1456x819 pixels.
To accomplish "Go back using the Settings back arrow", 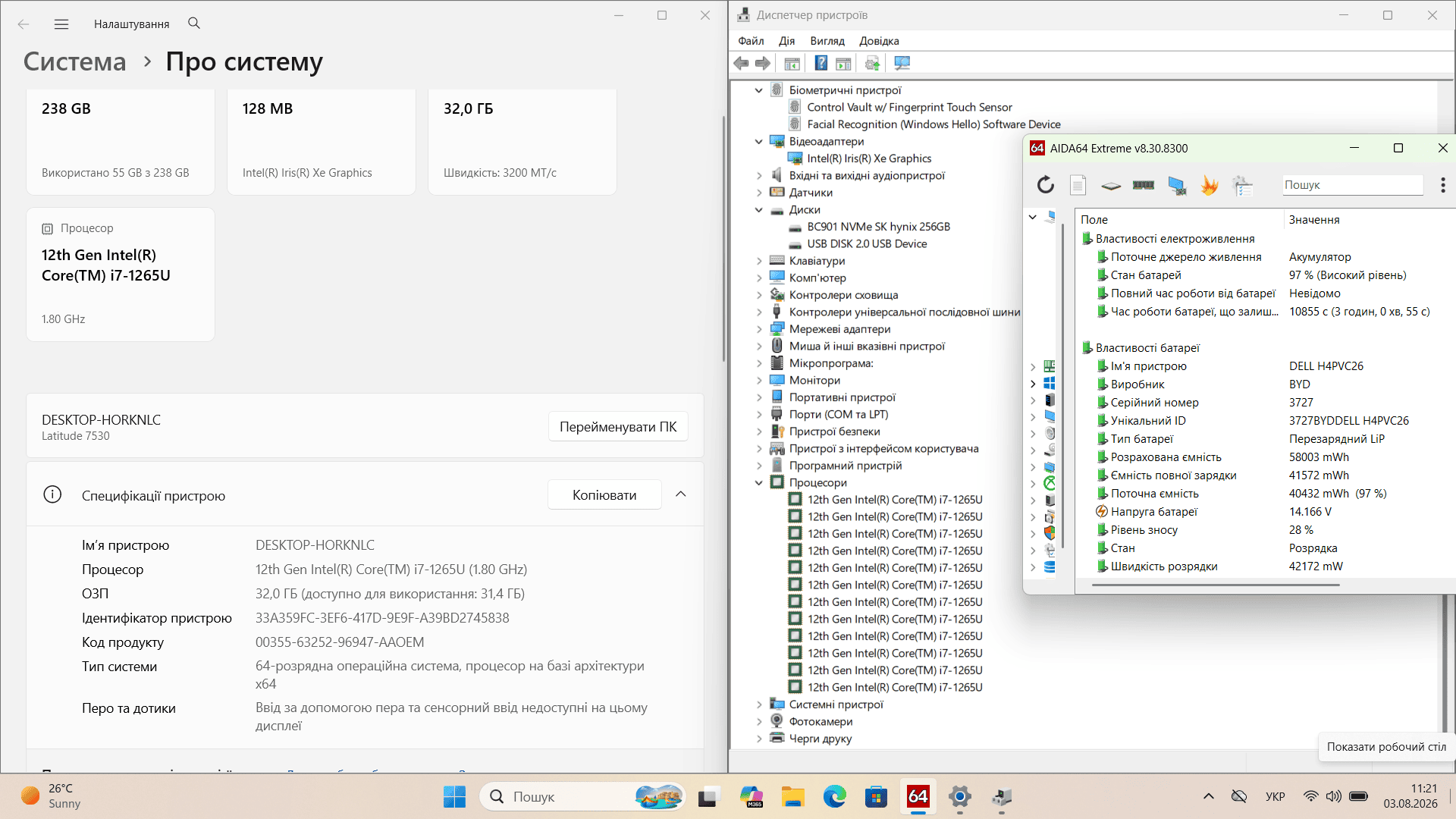I will 24,24.
